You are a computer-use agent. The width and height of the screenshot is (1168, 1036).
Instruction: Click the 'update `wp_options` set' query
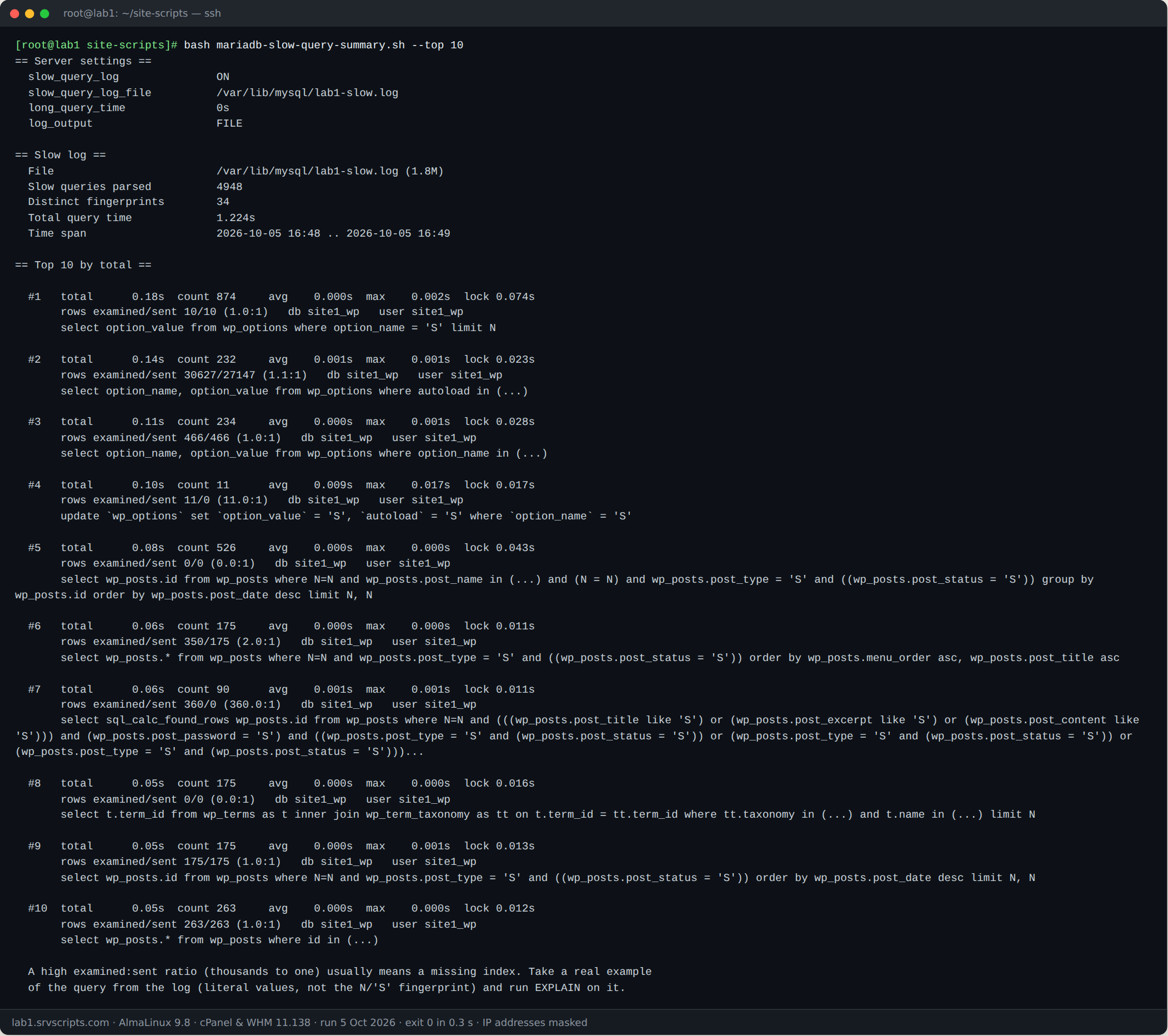[346, 516]
